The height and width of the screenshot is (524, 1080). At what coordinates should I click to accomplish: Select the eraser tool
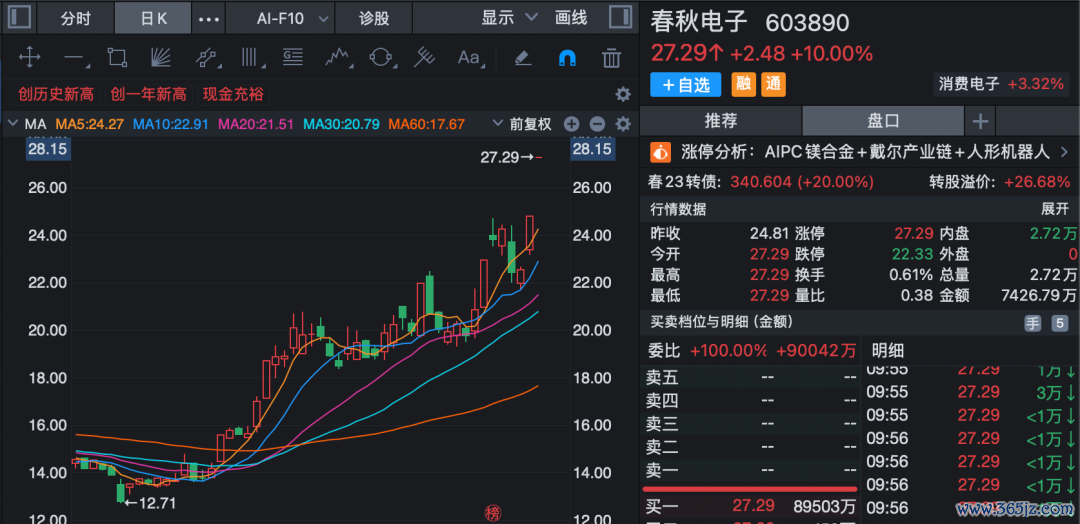coord(523,58)
